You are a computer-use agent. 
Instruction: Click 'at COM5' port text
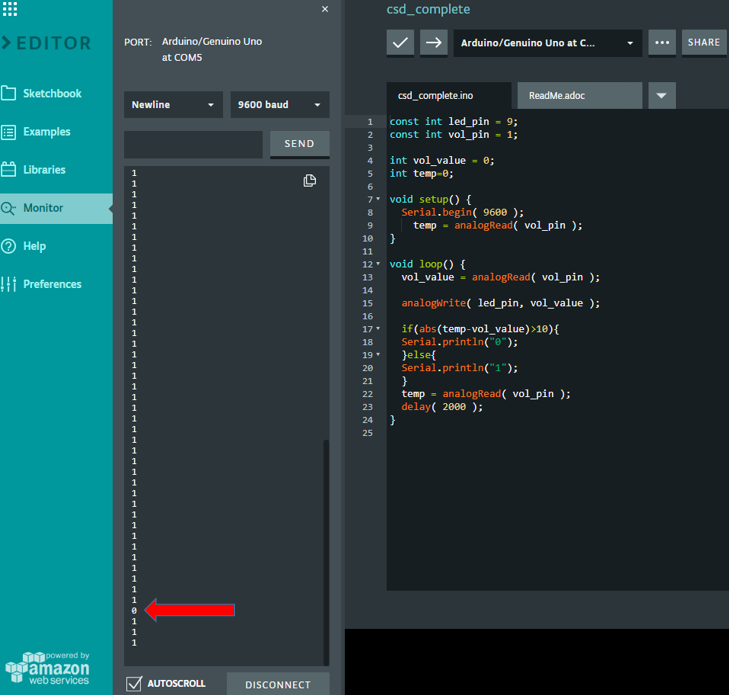click(x=182, y=58)
